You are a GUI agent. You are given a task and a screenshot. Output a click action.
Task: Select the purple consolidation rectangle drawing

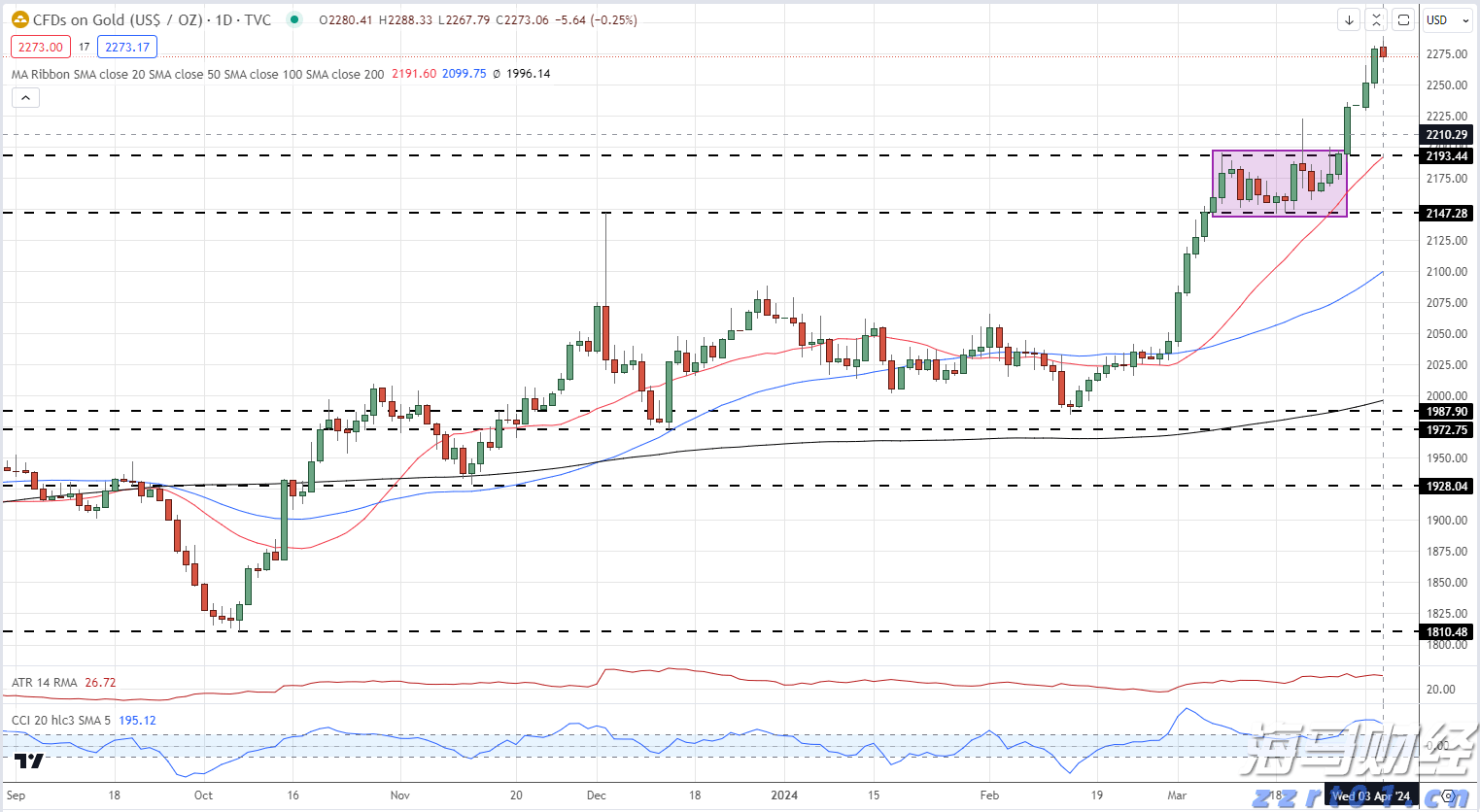click(1280, 184)
